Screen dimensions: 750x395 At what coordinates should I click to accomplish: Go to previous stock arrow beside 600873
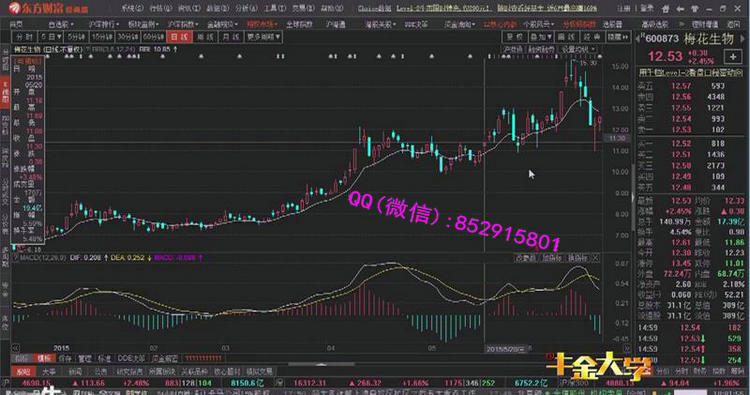point(638,39)
